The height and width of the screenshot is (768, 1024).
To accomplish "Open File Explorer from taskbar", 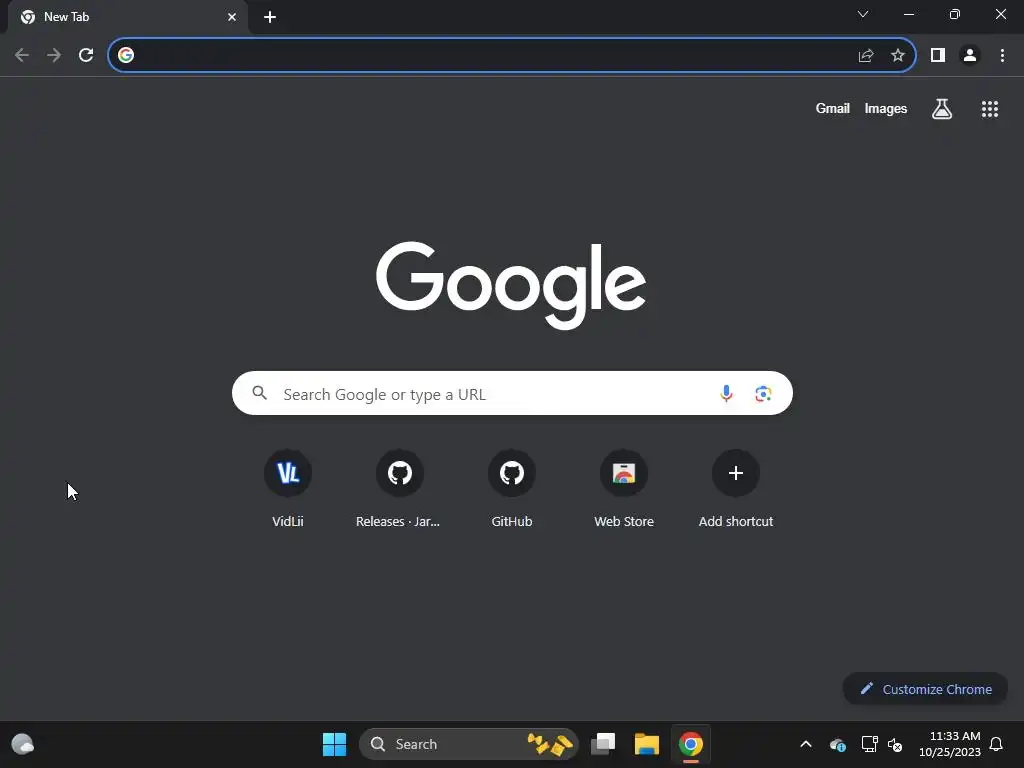I will pyautogui.click(x=647, y=744).
